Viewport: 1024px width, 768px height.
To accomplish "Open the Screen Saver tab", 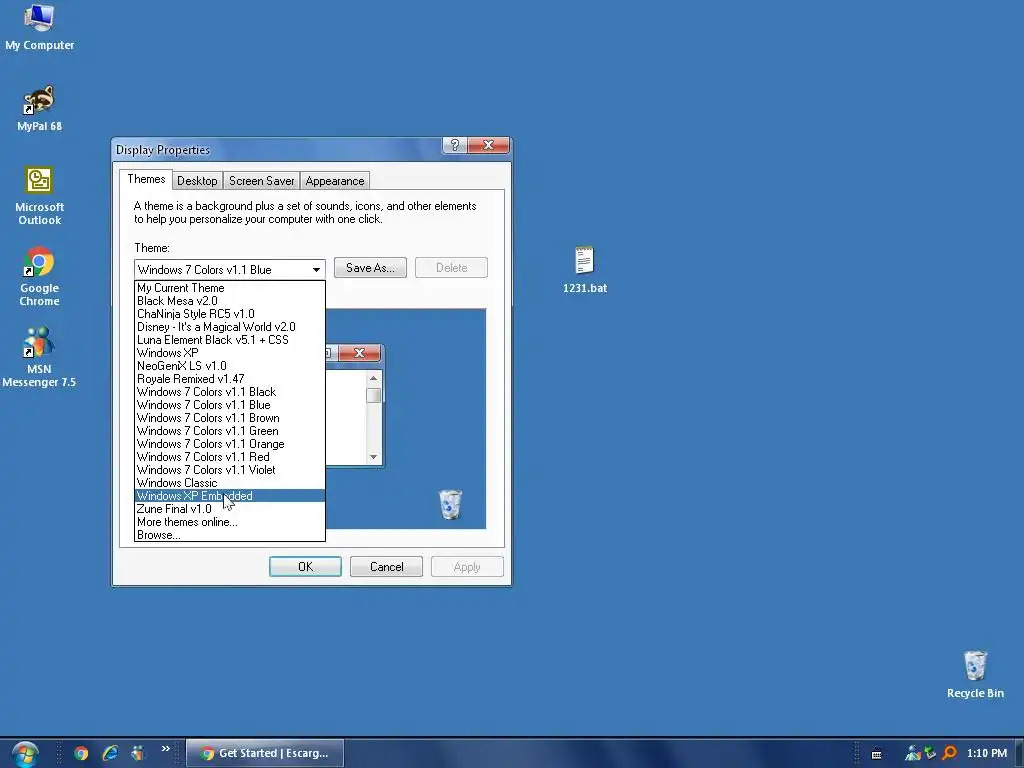I will point(261,181).
